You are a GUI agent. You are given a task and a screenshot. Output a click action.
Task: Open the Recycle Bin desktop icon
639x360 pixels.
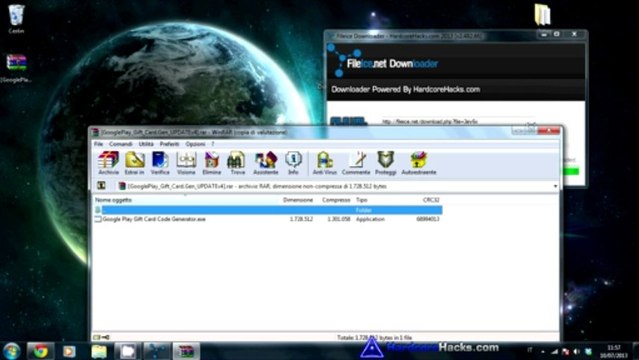click(16, 18)
